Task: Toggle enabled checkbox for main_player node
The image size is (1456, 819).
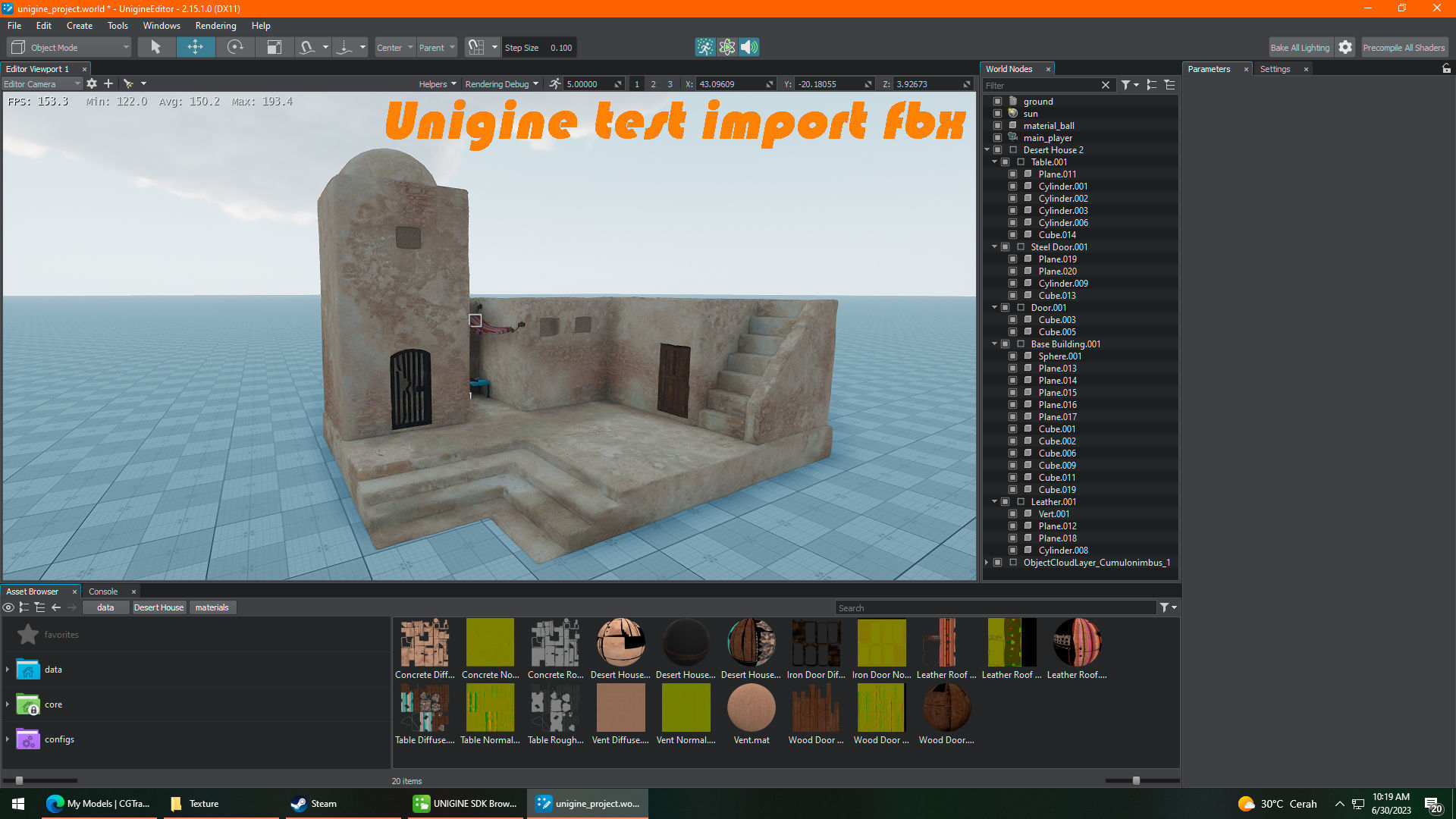Action: pyautogui.click(x=998, y=138)
